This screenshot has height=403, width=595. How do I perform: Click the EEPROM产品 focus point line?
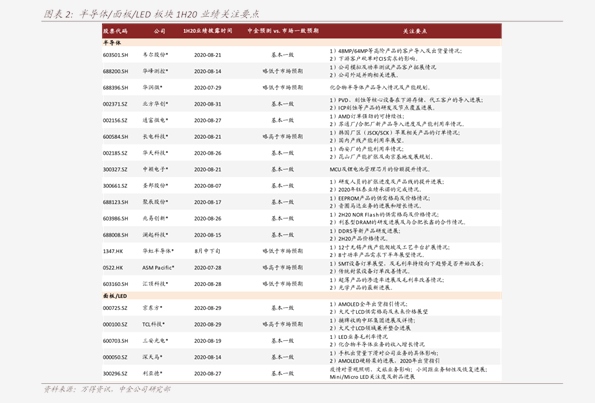[380, 198]
